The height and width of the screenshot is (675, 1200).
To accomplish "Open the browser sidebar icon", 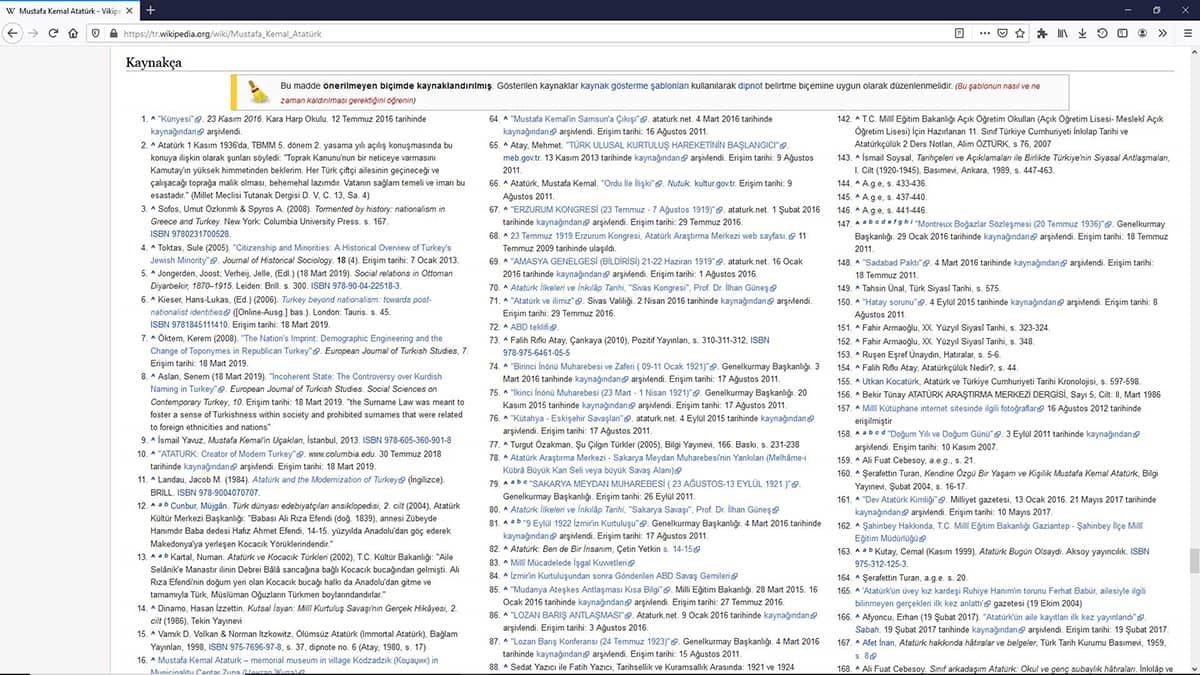I will (1123, 33).
